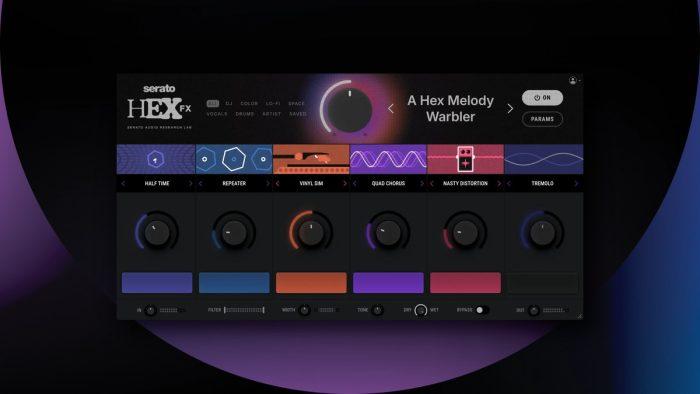
Task: Click the window resize grip icon
Action: (x=579, y=316)
